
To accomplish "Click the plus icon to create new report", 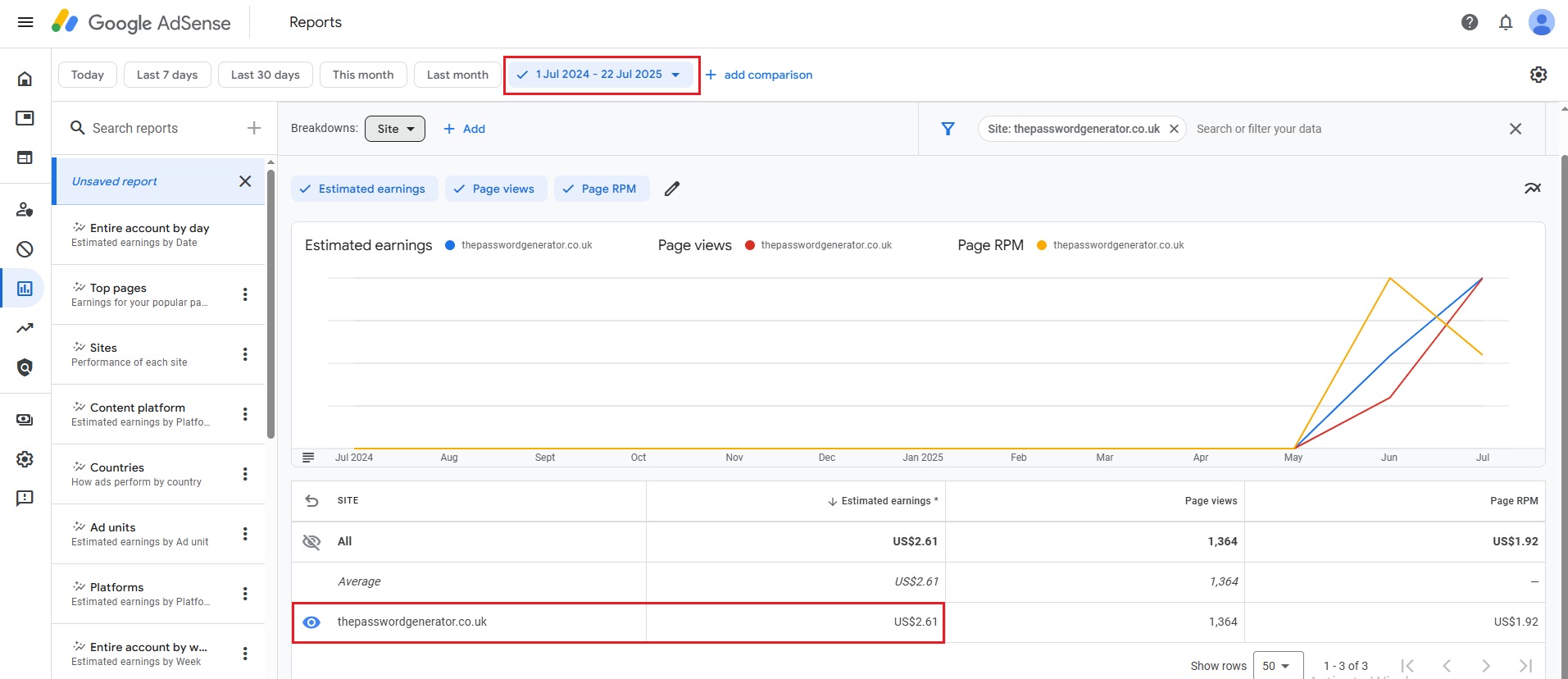I will (254, 128).
